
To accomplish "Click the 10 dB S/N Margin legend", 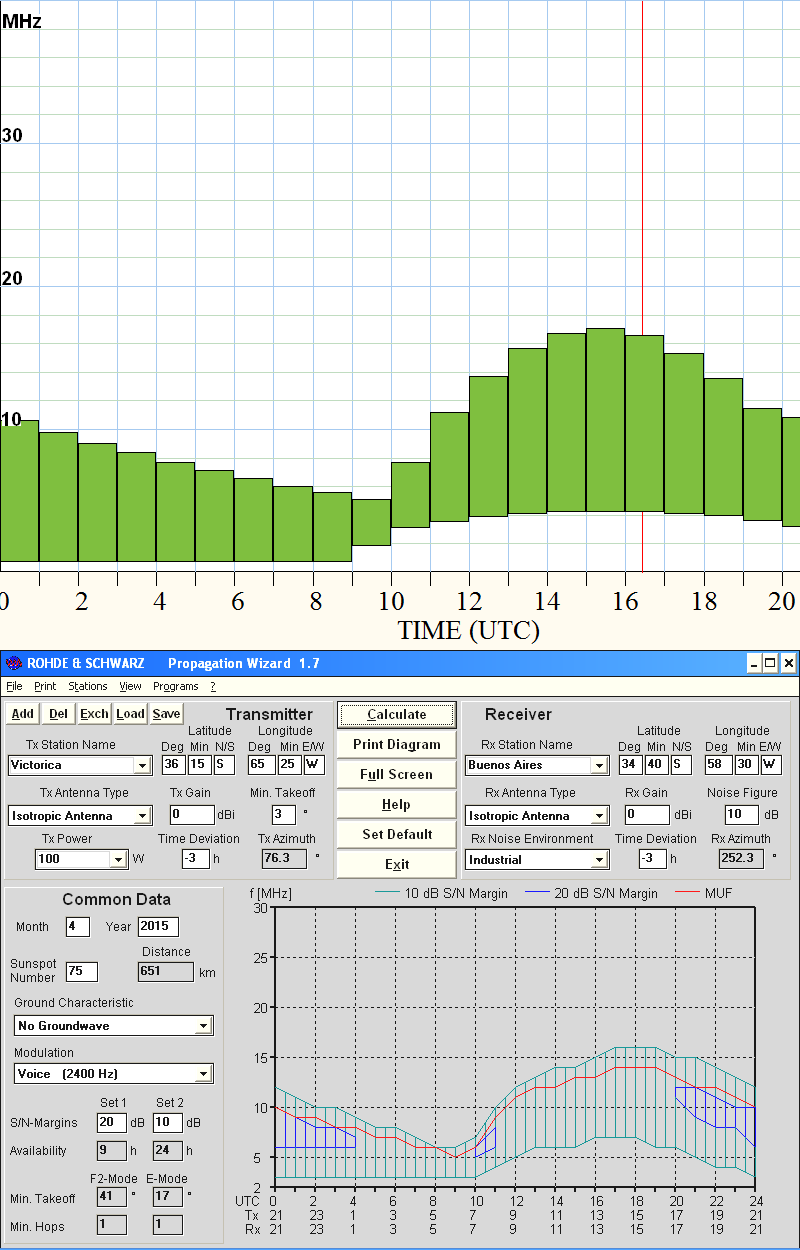I will point(440,893).
